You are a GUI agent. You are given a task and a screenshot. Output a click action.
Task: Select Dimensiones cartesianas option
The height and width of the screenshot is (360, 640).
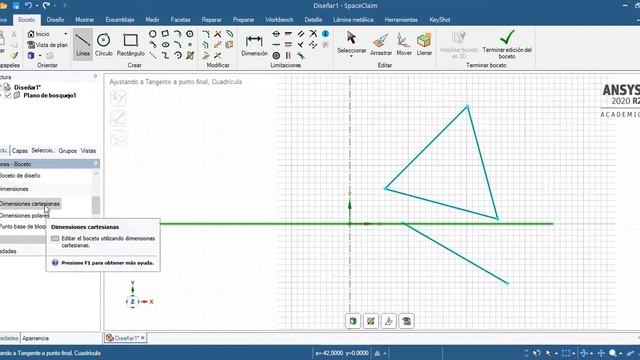[x=29, y=204]
